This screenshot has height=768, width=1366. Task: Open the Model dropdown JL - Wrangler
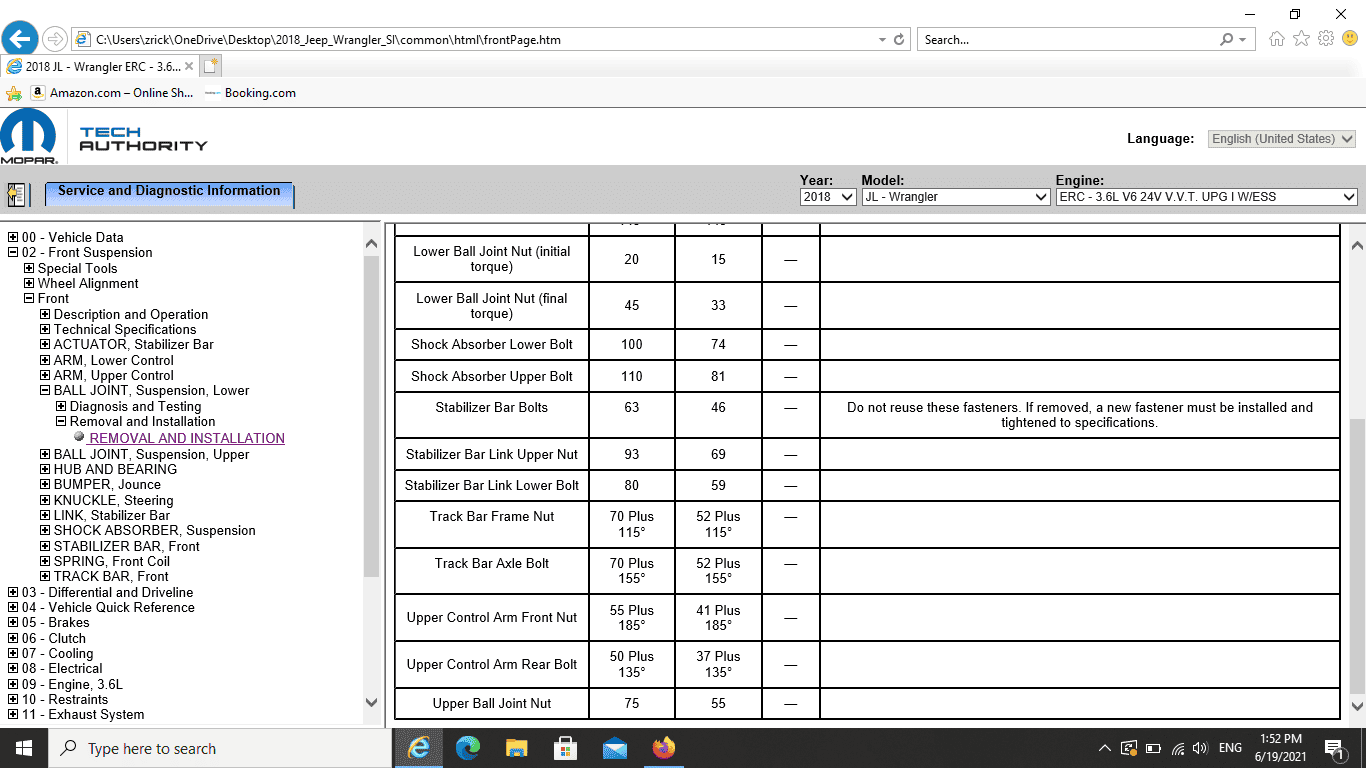coord(956,197)
